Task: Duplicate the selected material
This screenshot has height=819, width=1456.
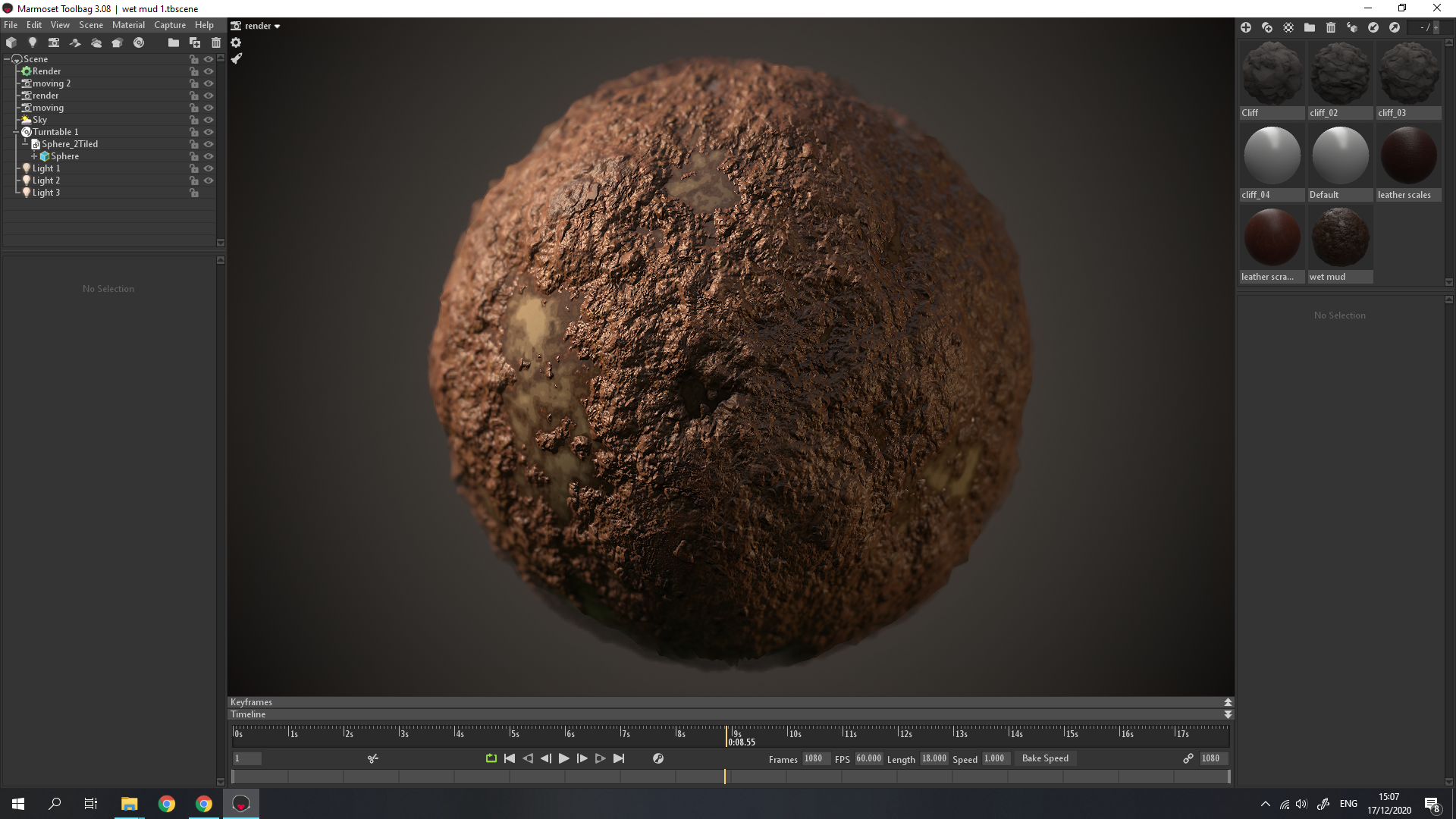Action: click(1267, 27)
